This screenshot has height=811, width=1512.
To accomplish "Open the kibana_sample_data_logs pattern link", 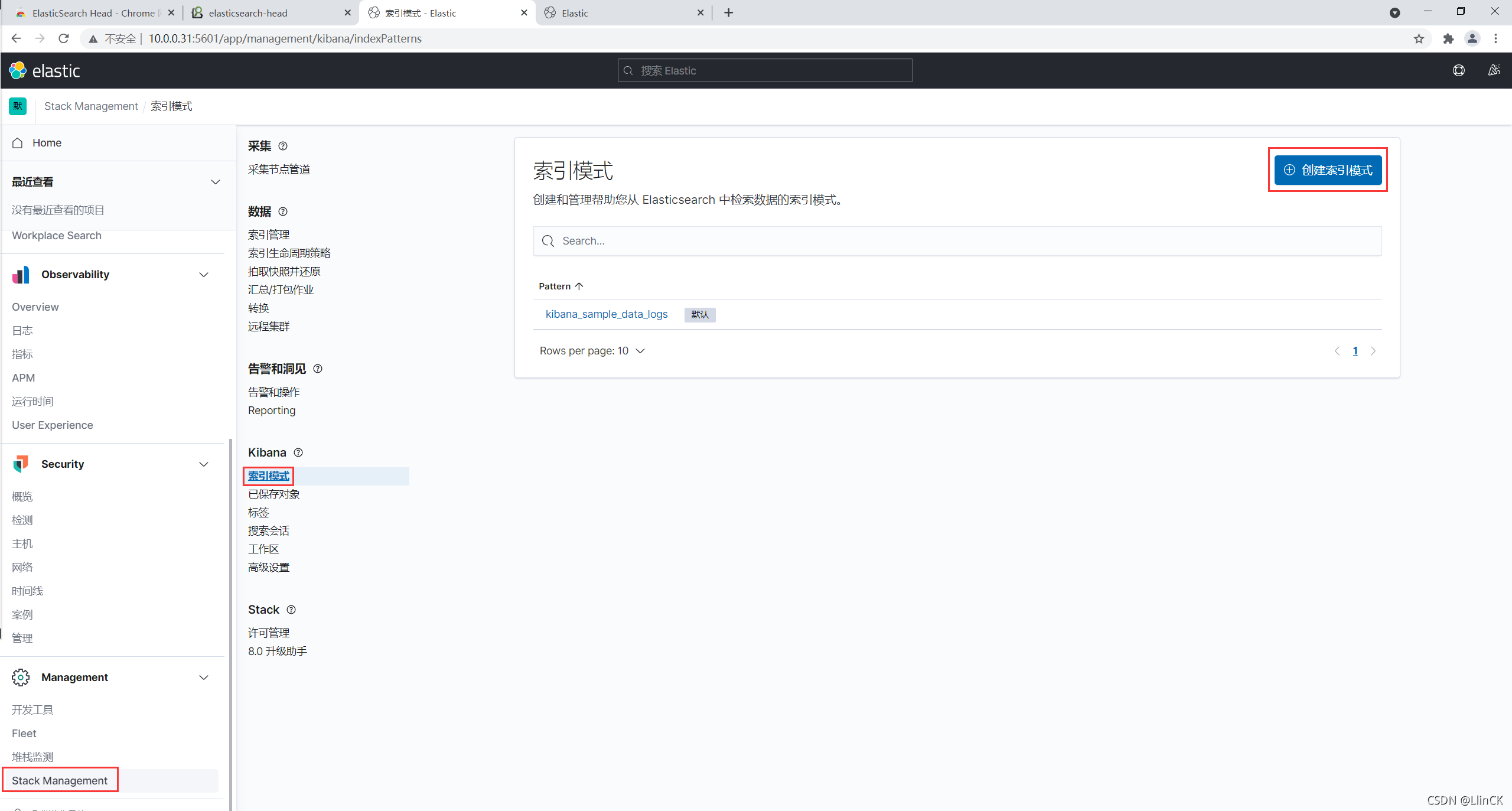I will pos(606,314).
